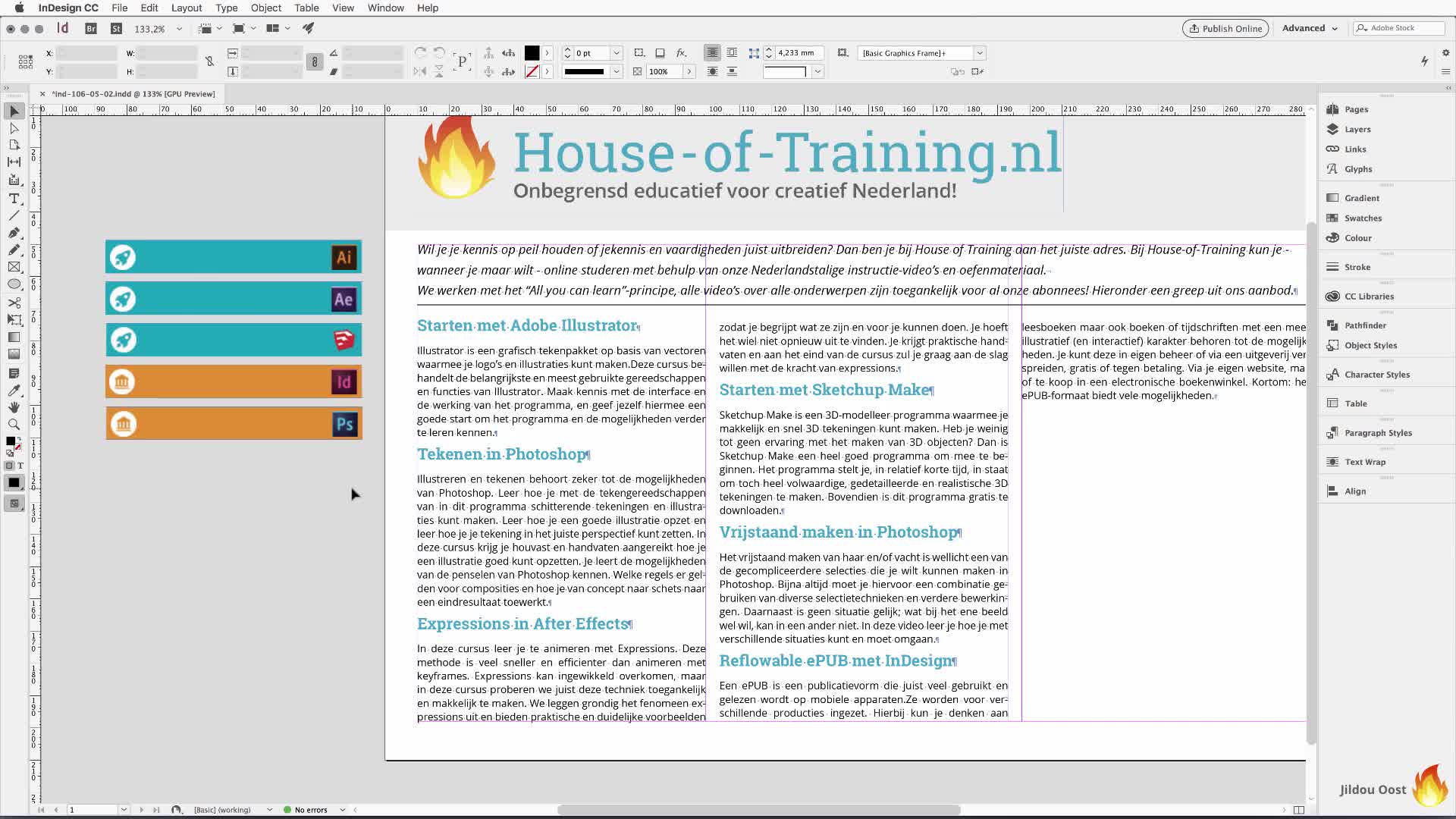
Task: Open the Text Wrap panel
Action: (1364, 462)
